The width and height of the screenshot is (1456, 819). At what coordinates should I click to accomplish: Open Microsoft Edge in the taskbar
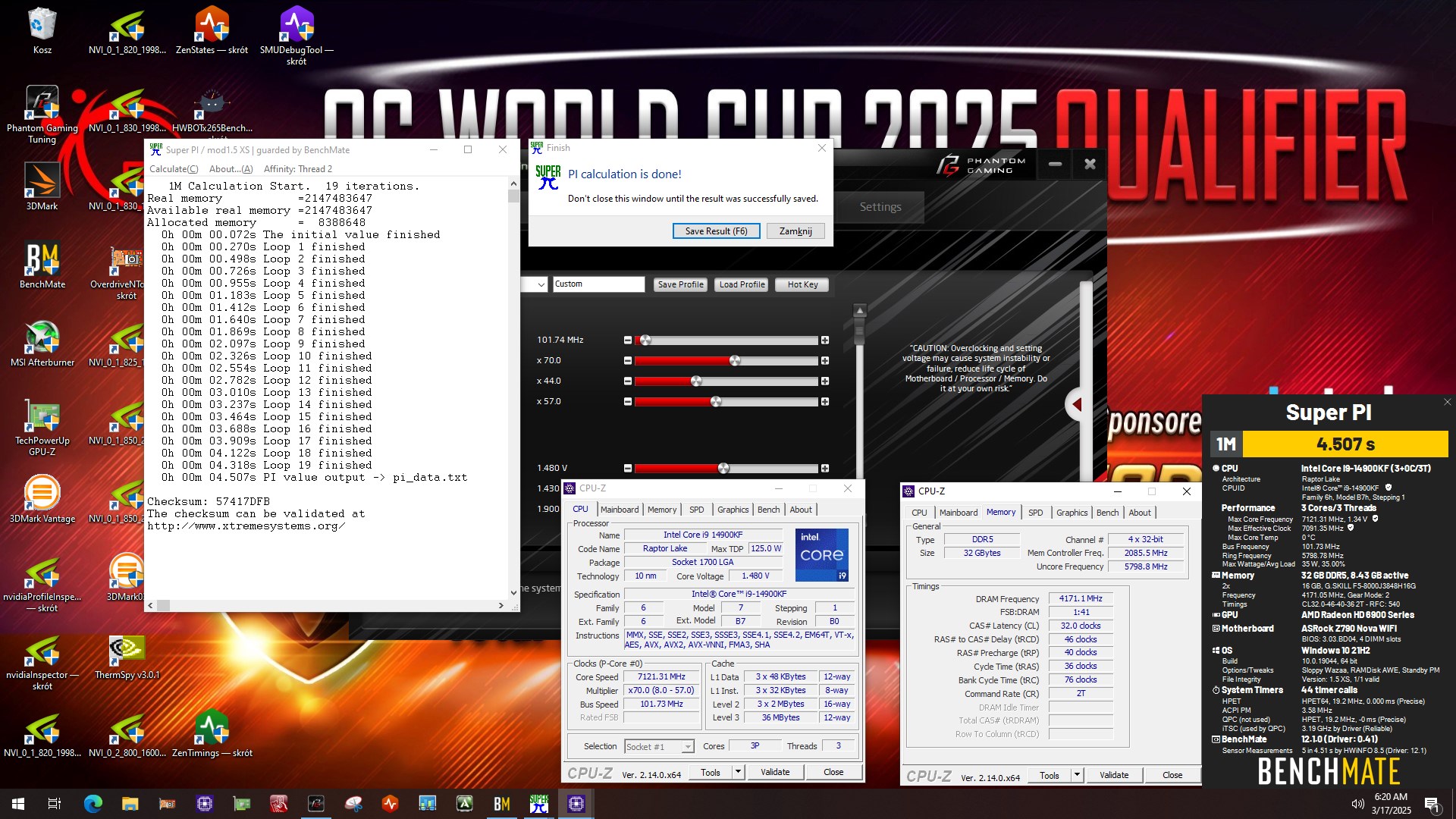point(93,804)
